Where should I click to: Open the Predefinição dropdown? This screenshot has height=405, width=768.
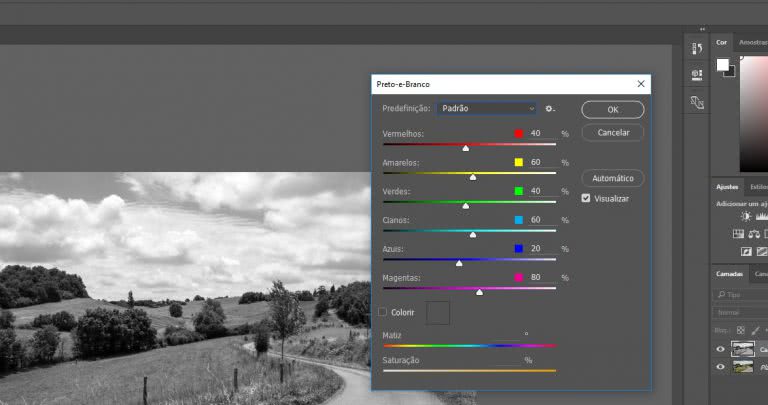487,109
